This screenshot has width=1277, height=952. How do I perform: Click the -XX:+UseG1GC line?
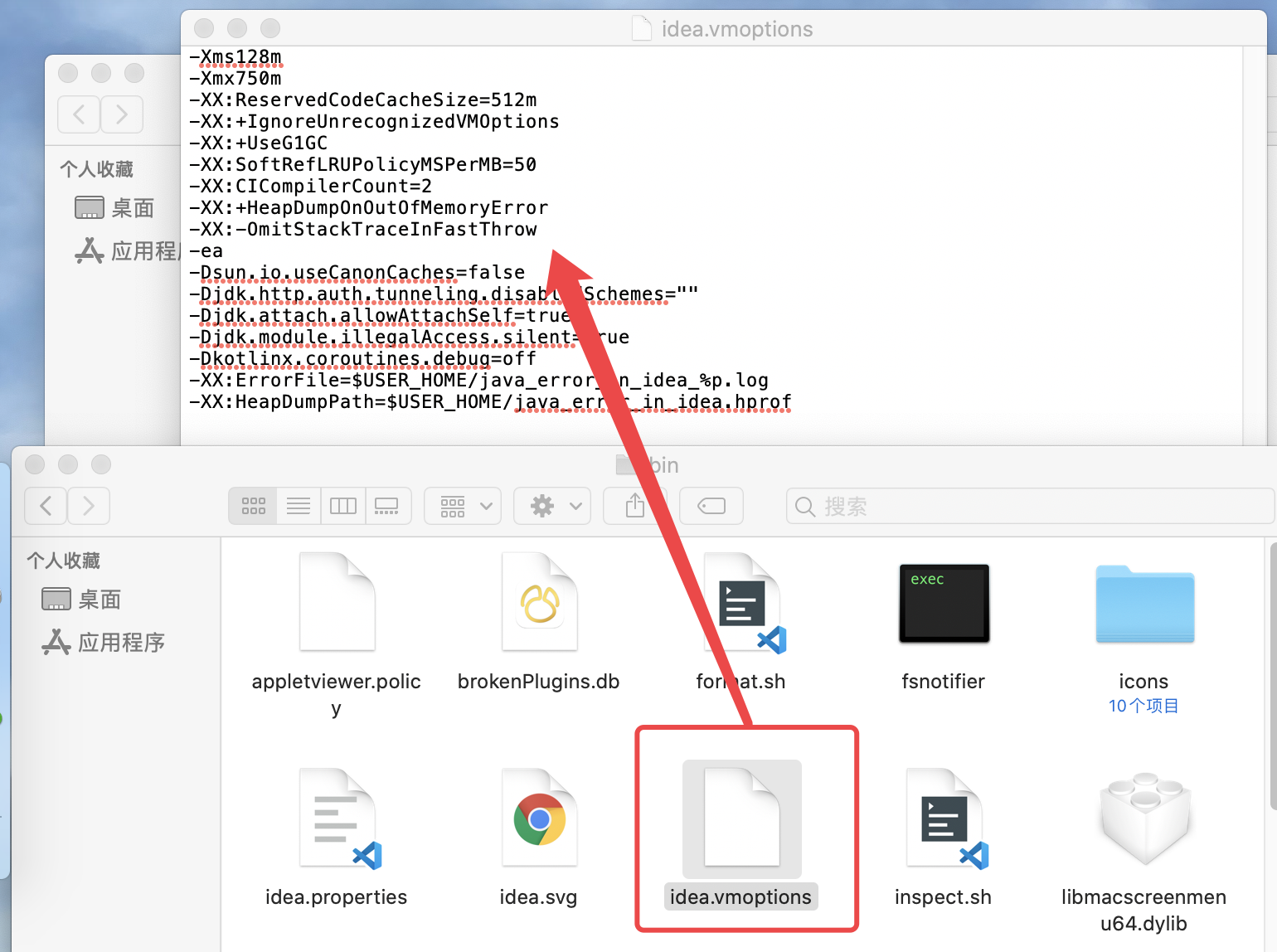(x=259, y=143)
